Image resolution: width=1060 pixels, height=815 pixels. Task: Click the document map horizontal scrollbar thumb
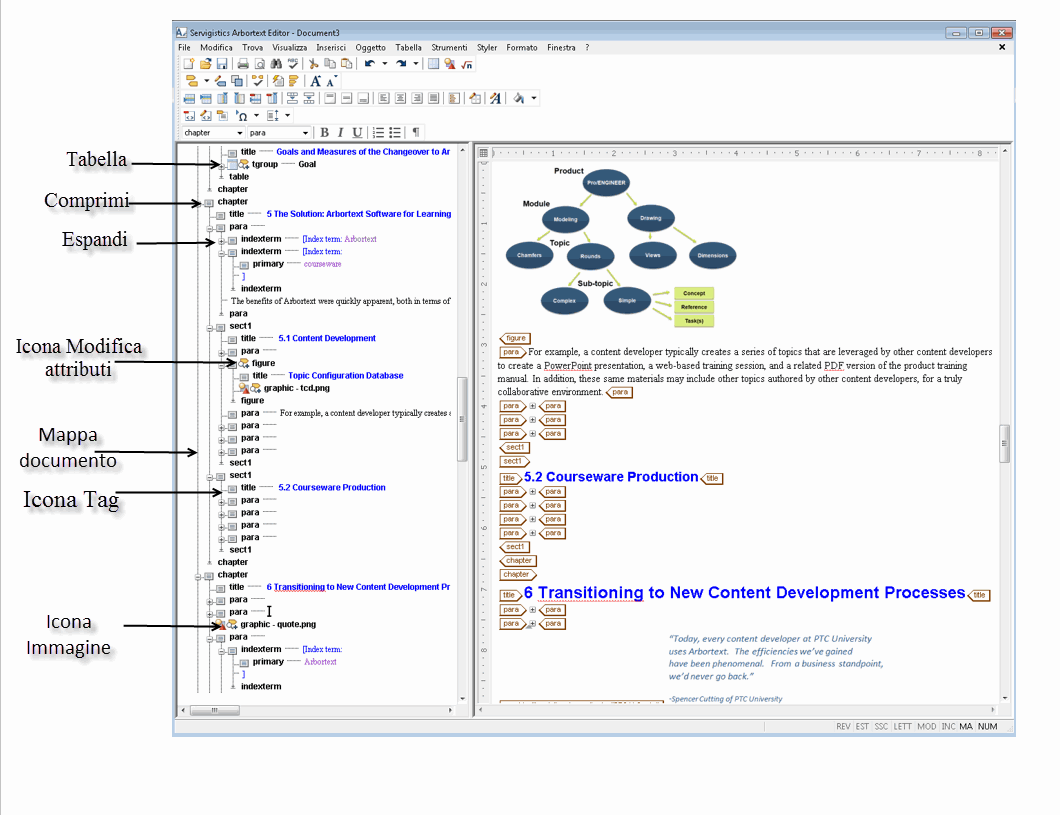(215, 711)
